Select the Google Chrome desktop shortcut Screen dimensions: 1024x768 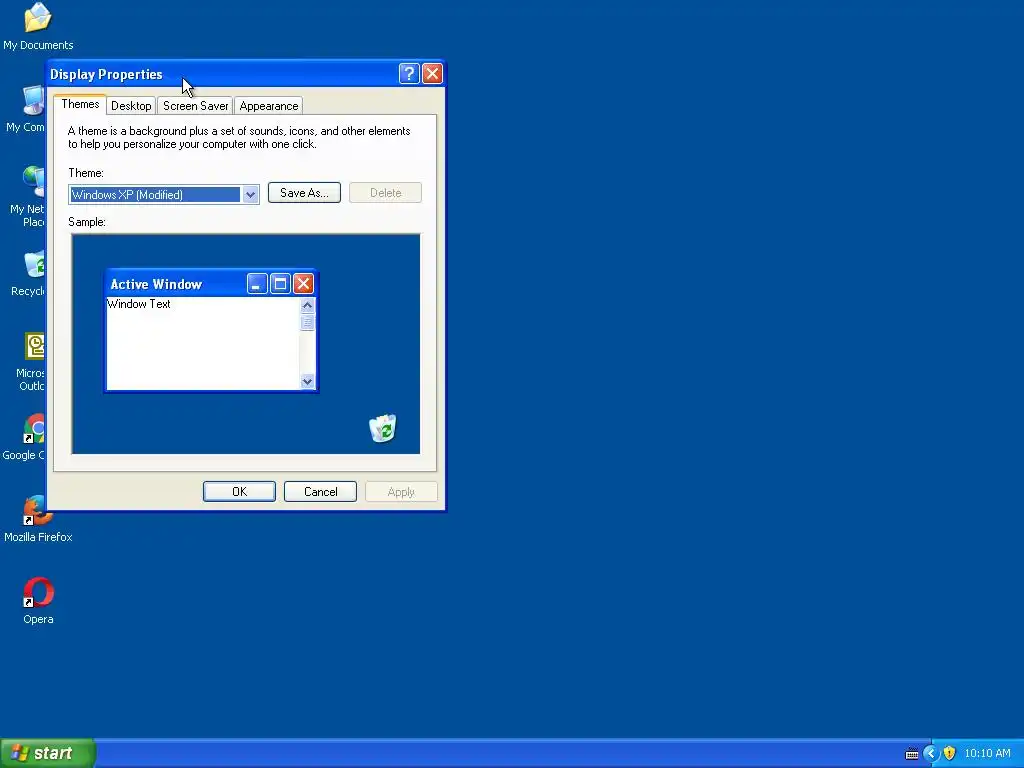pos(24,438)
